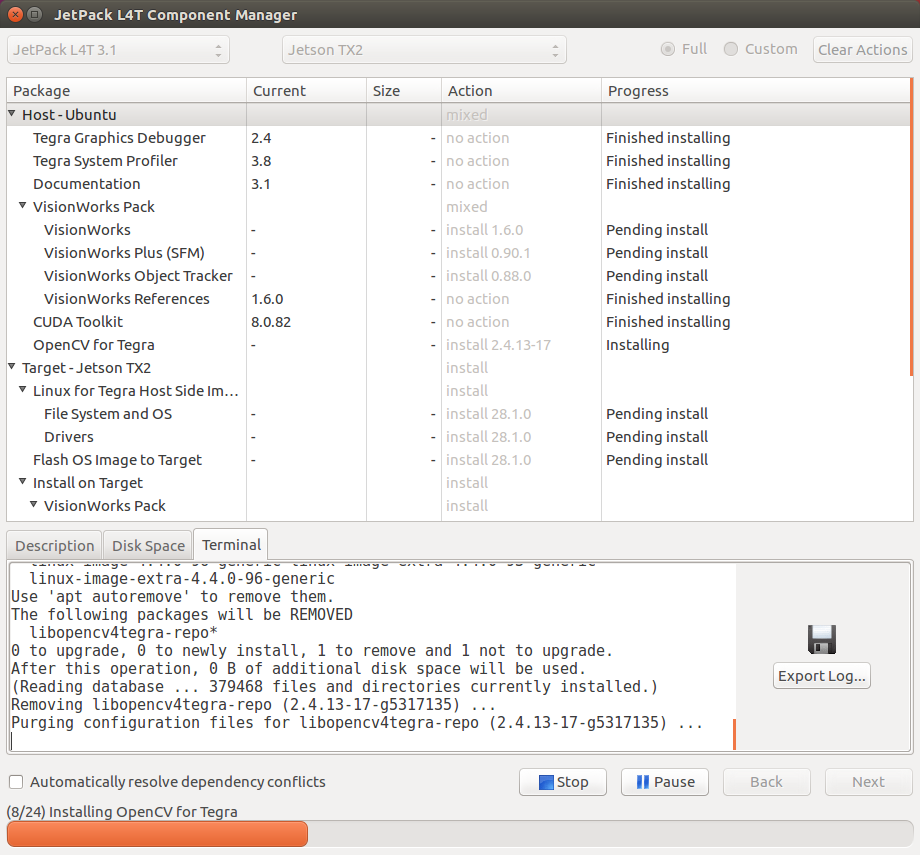Collapse the Target - Jetson TX2 group
The image size is (920, 855).
tap(12, 367)
